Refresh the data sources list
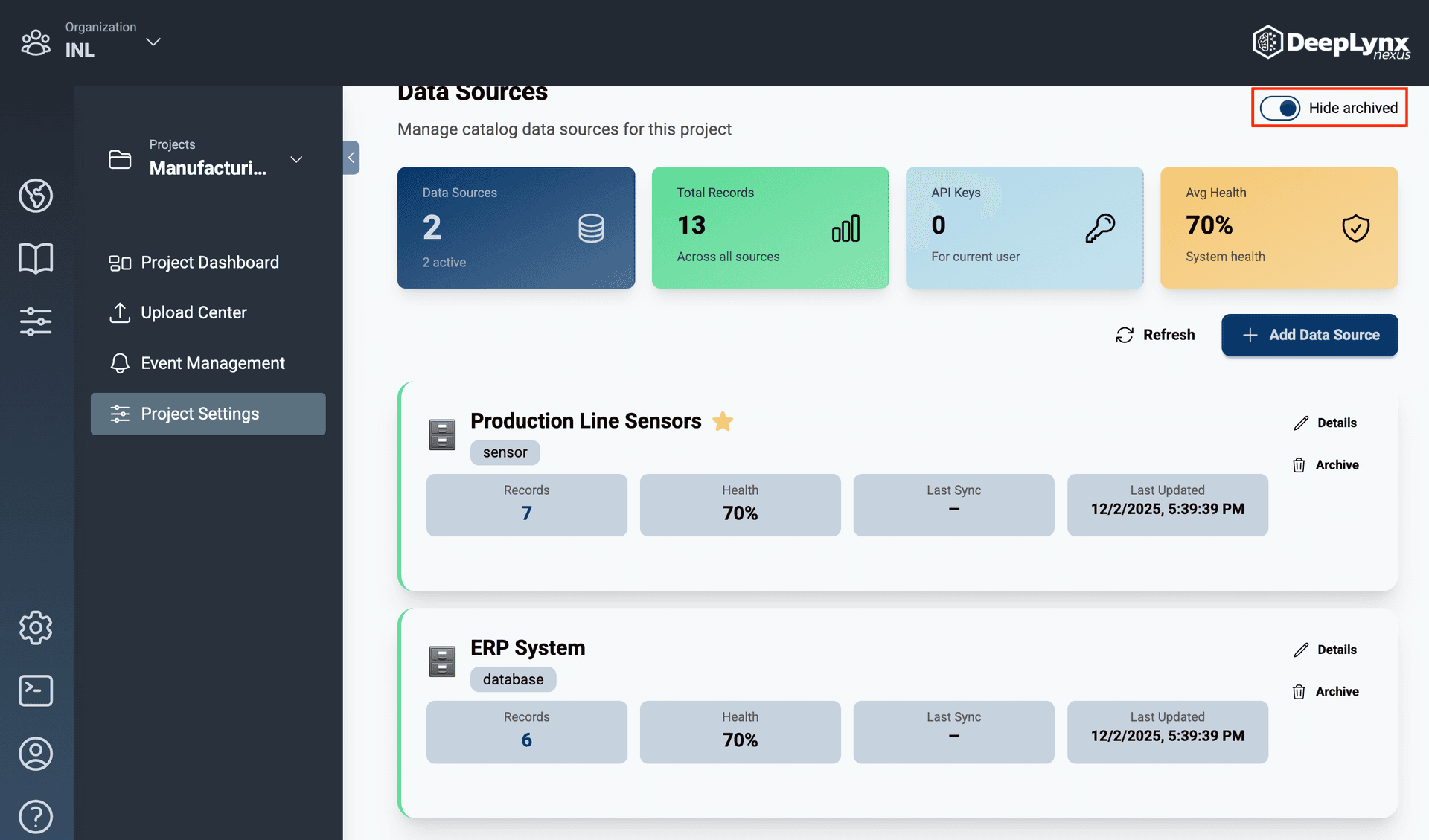 coord(1155,335)
